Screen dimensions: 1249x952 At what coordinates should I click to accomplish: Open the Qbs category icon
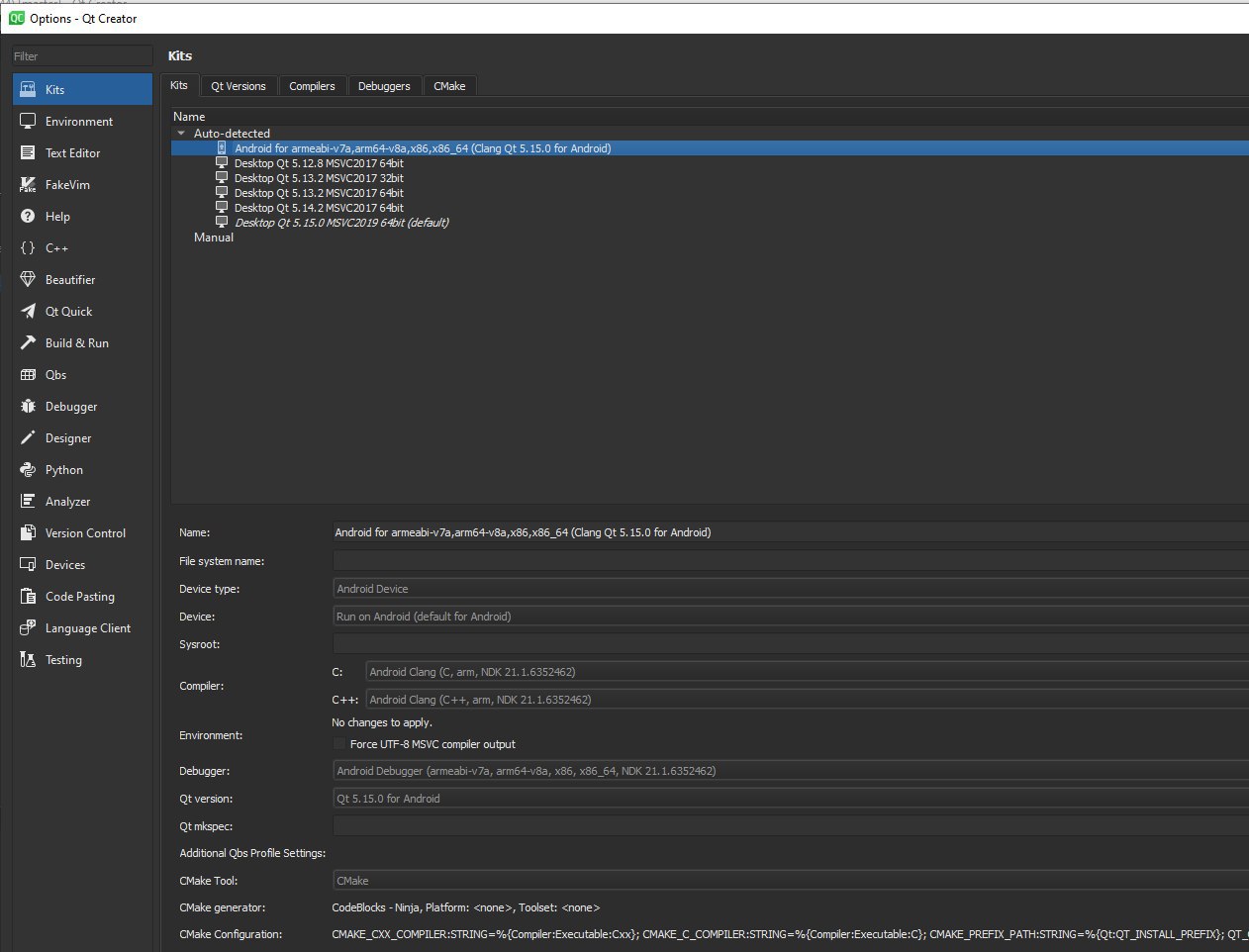28,374
